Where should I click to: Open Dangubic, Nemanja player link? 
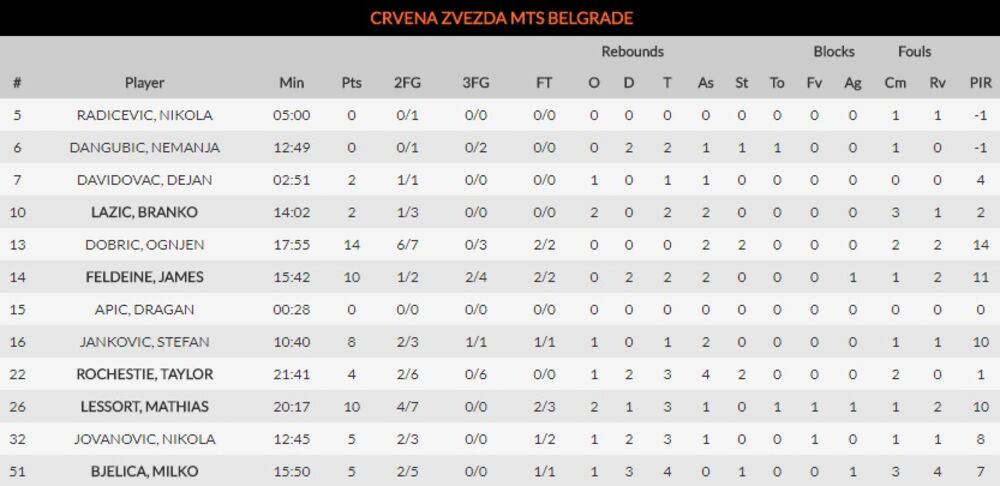145,148
